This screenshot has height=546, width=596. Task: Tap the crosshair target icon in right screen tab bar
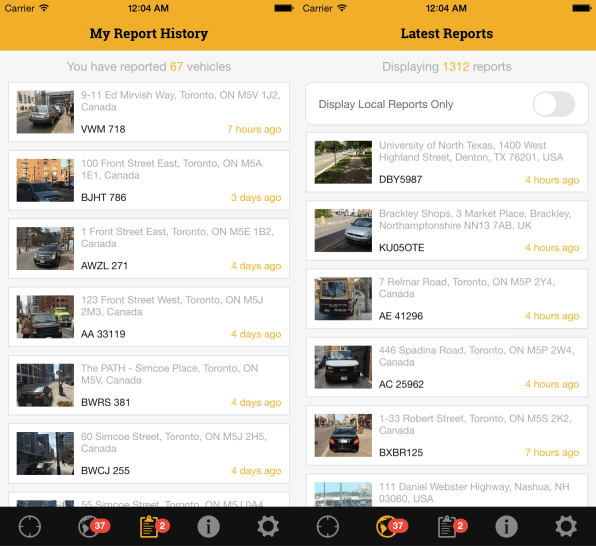click(x=328, y=527)
